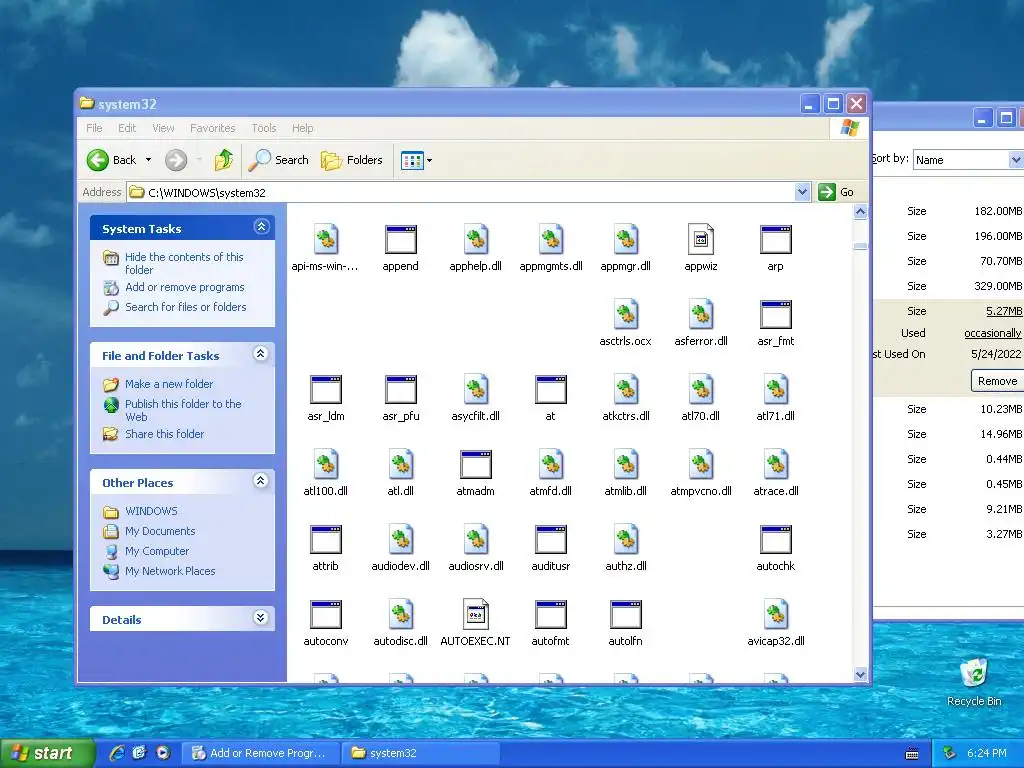Screen dimensions: 1024x768
Task: Select the appmgr.dll file
Action: coord(626,247)
